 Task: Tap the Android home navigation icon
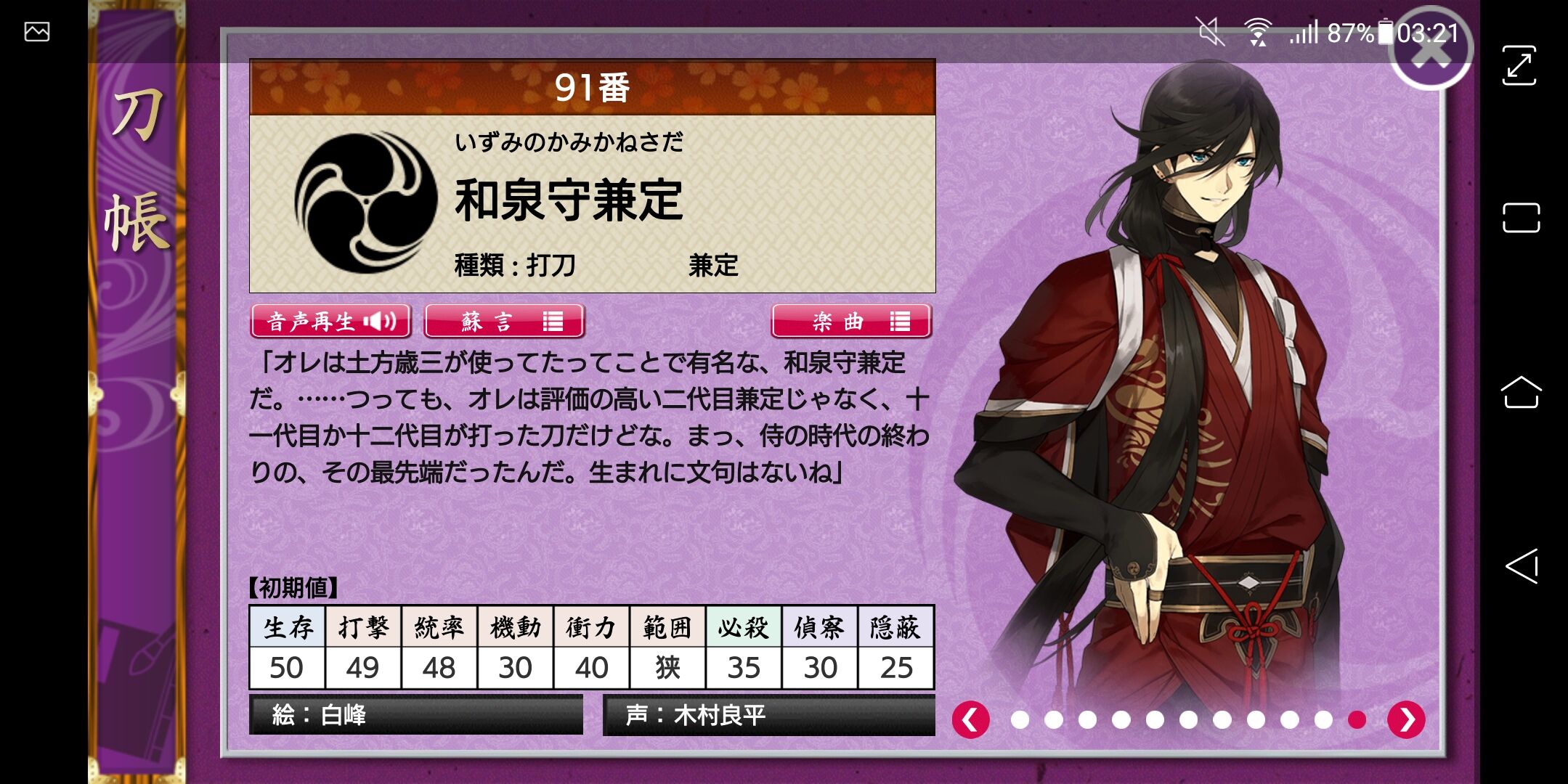coord(1521,392)
